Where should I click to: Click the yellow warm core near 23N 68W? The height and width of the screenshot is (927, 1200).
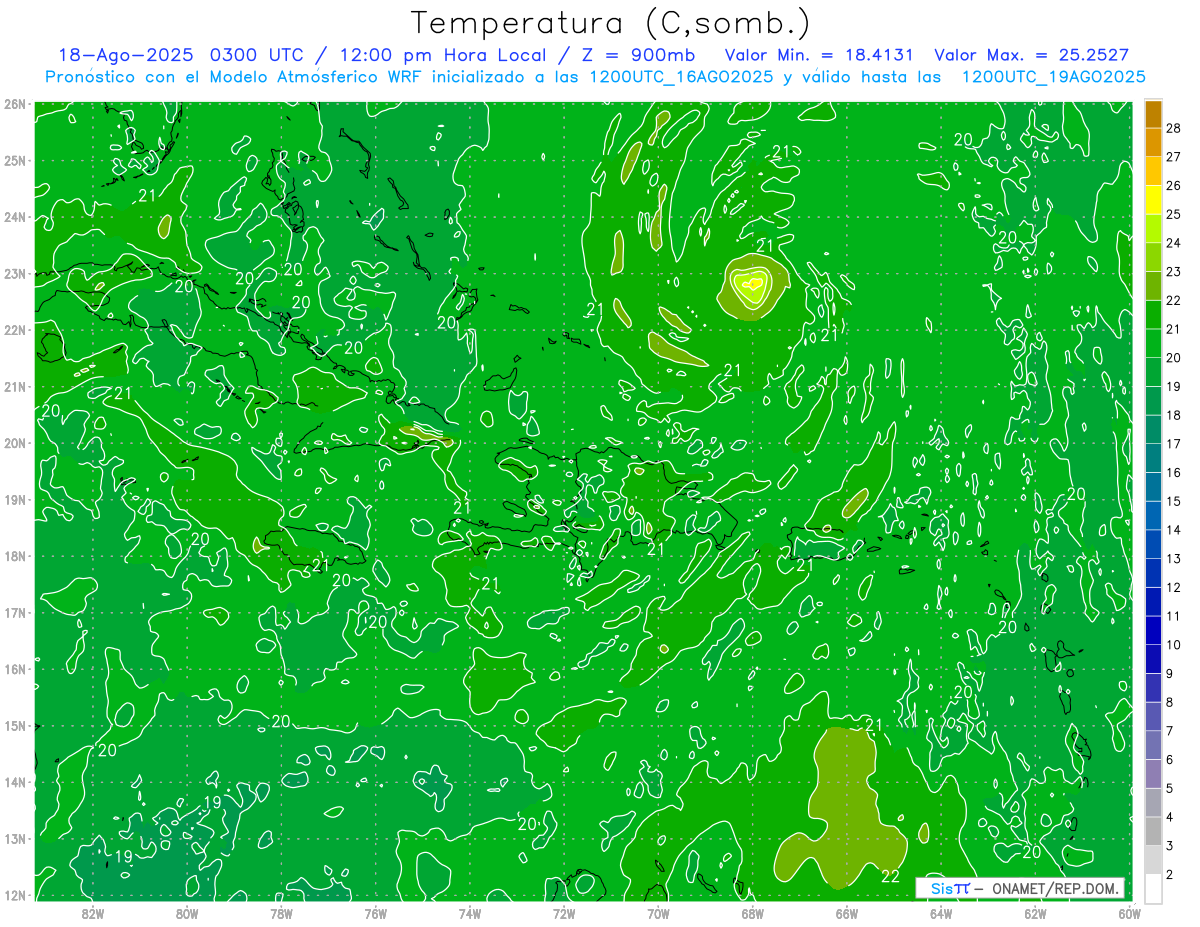(x=751, y=284)
